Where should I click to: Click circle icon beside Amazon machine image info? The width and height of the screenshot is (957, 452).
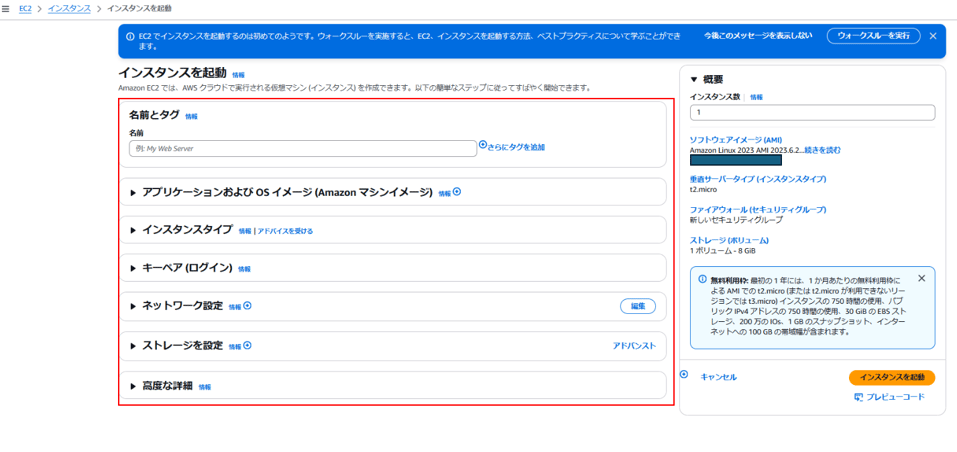(457, 192)
